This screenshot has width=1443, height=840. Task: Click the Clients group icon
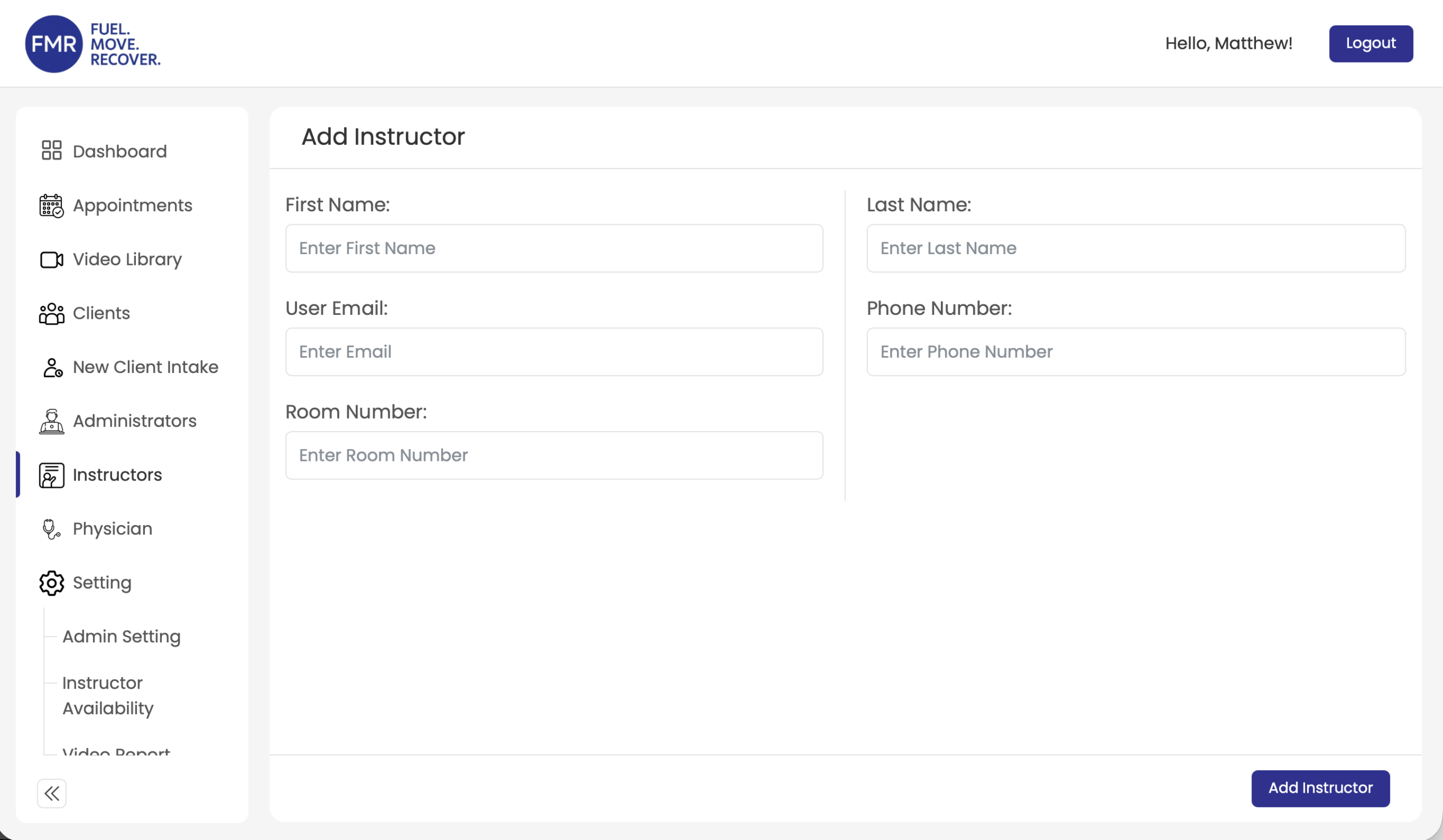coord(51,314)
